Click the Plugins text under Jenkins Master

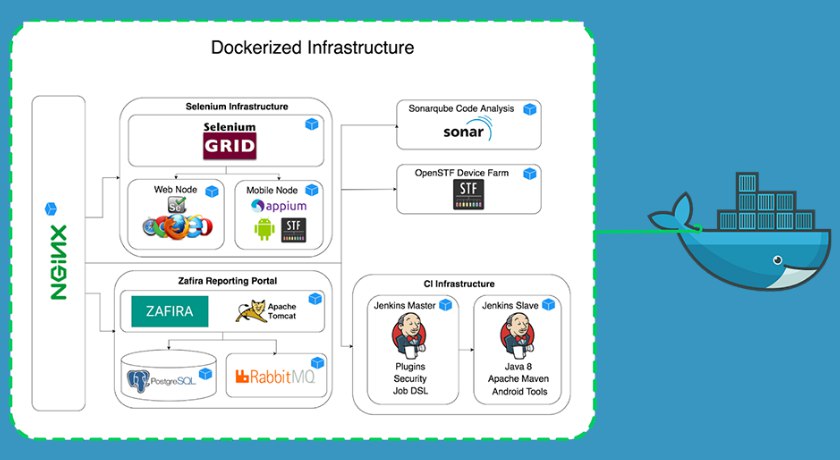coord(410,367)
